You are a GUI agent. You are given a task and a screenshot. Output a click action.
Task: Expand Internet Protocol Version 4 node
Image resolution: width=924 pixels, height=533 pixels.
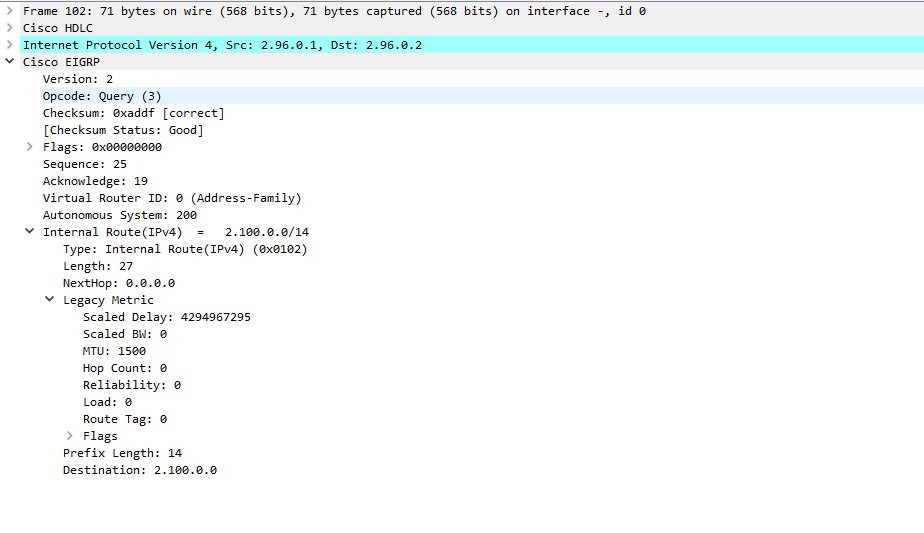(9, 45)
